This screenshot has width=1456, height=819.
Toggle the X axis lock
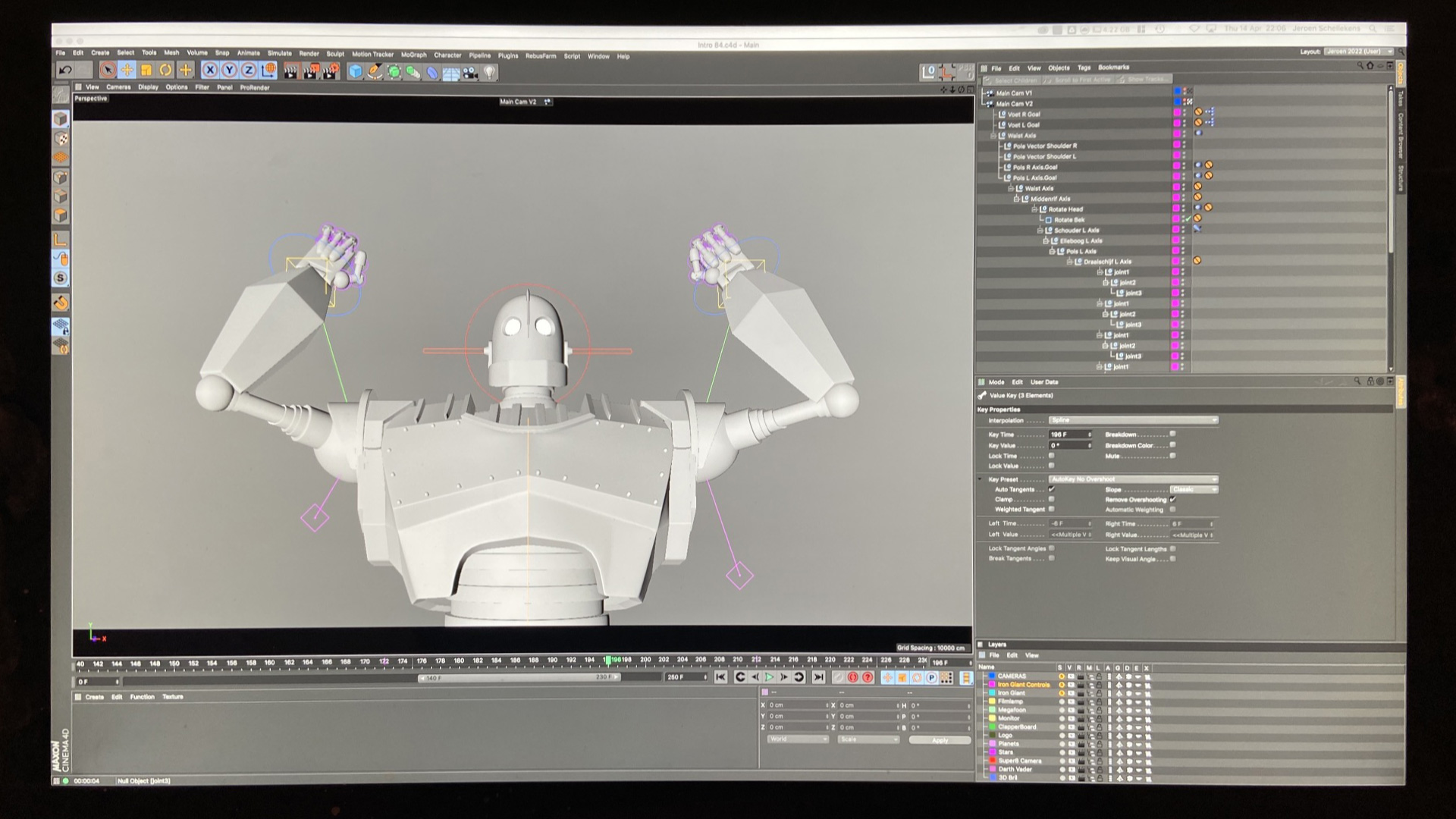coord(210,71)
